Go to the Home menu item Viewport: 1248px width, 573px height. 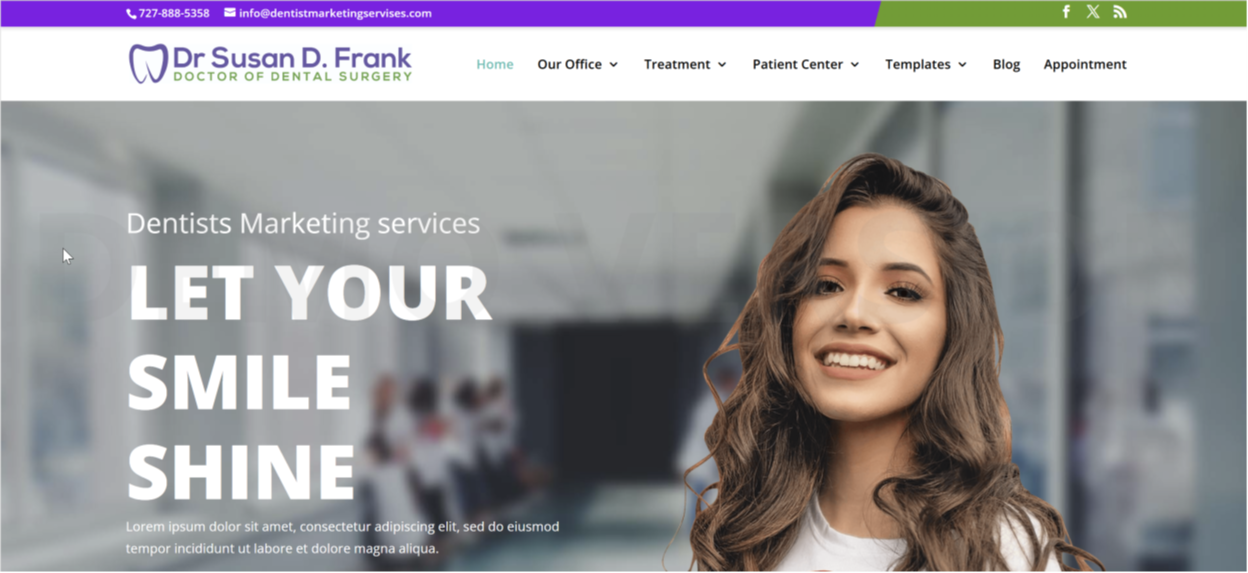[495, 64]
